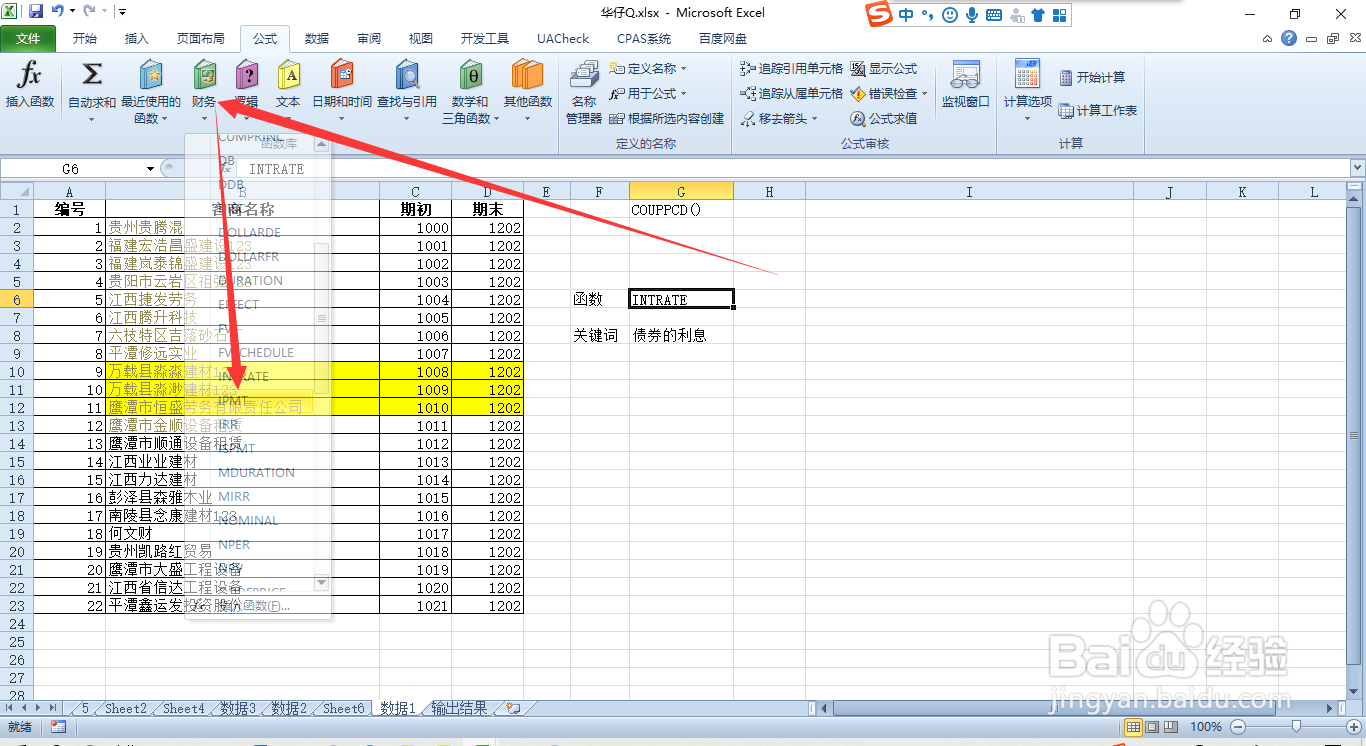The height and width of the screenshot is (746, 1366).
Task: Click Create from Selection (根据所选内容创建)
Action: pos(666,118)
